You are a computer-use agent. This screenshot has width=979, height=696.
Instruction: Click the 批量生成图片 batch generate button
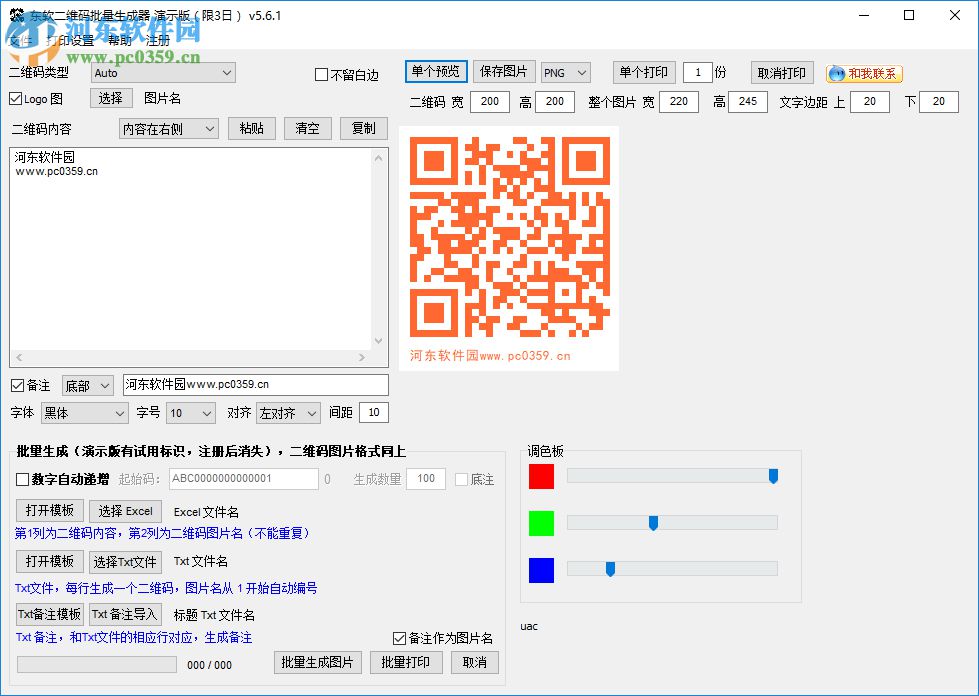pyautogui.click(x=317, y=662)
